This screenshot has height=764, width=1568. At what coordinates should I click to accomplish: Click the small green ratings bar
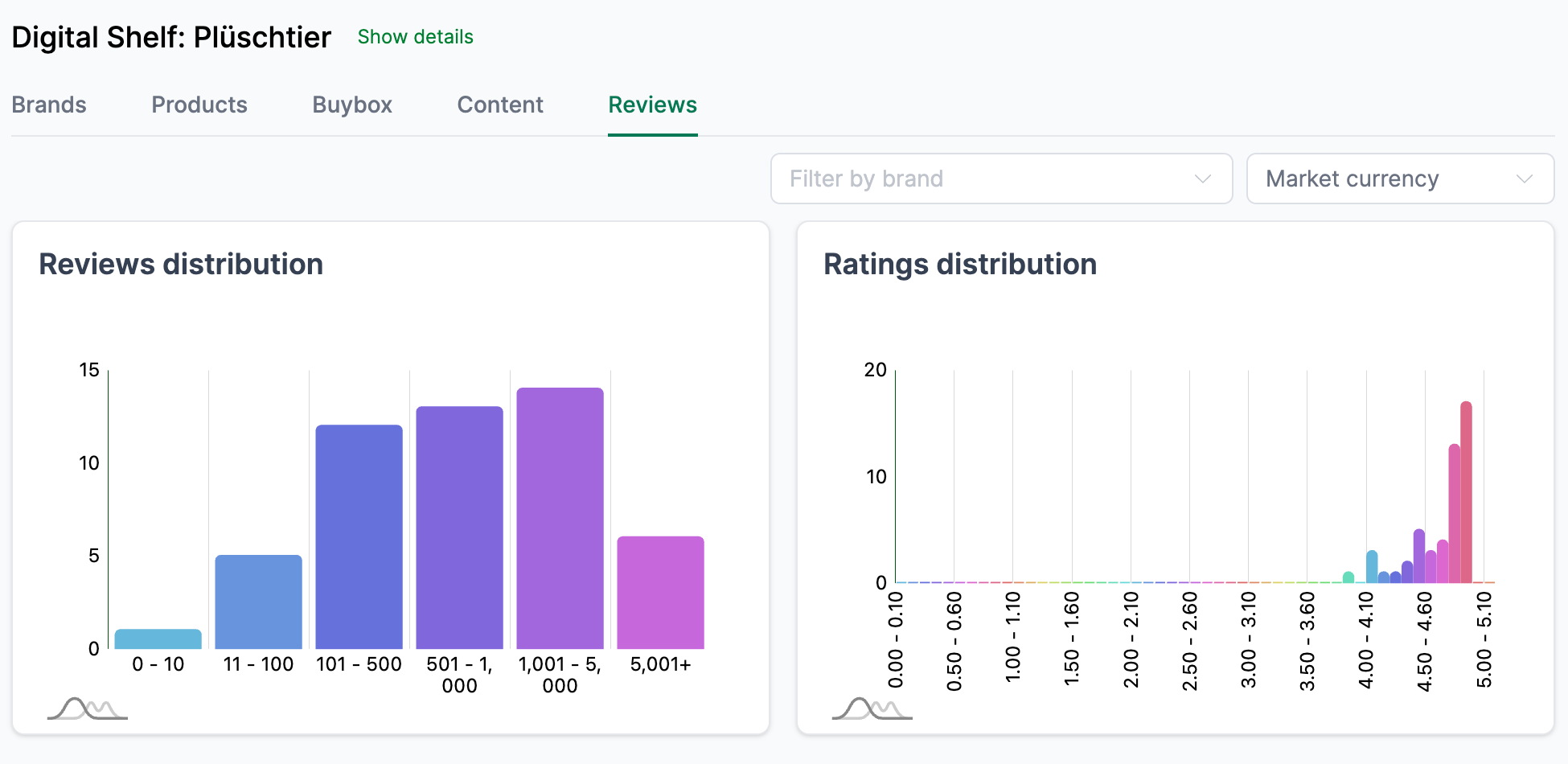pyautogui.click(x=1348, y=577)
